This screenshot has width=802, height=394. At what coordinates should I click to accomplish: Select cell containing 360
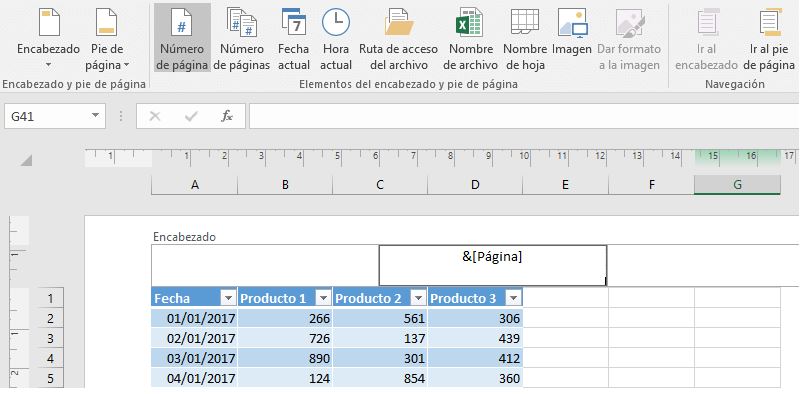click(x=475, y=378)
